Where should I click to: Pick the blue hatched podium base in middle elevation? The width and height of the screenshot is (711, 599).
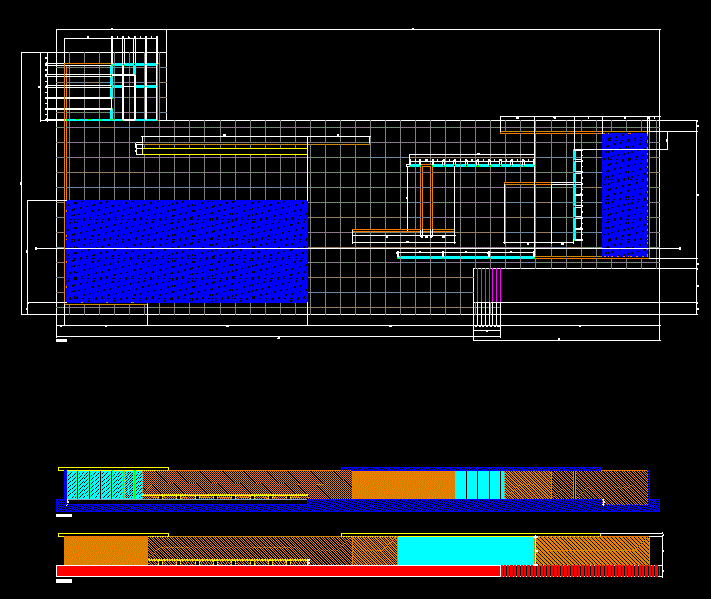click(358, 506)
